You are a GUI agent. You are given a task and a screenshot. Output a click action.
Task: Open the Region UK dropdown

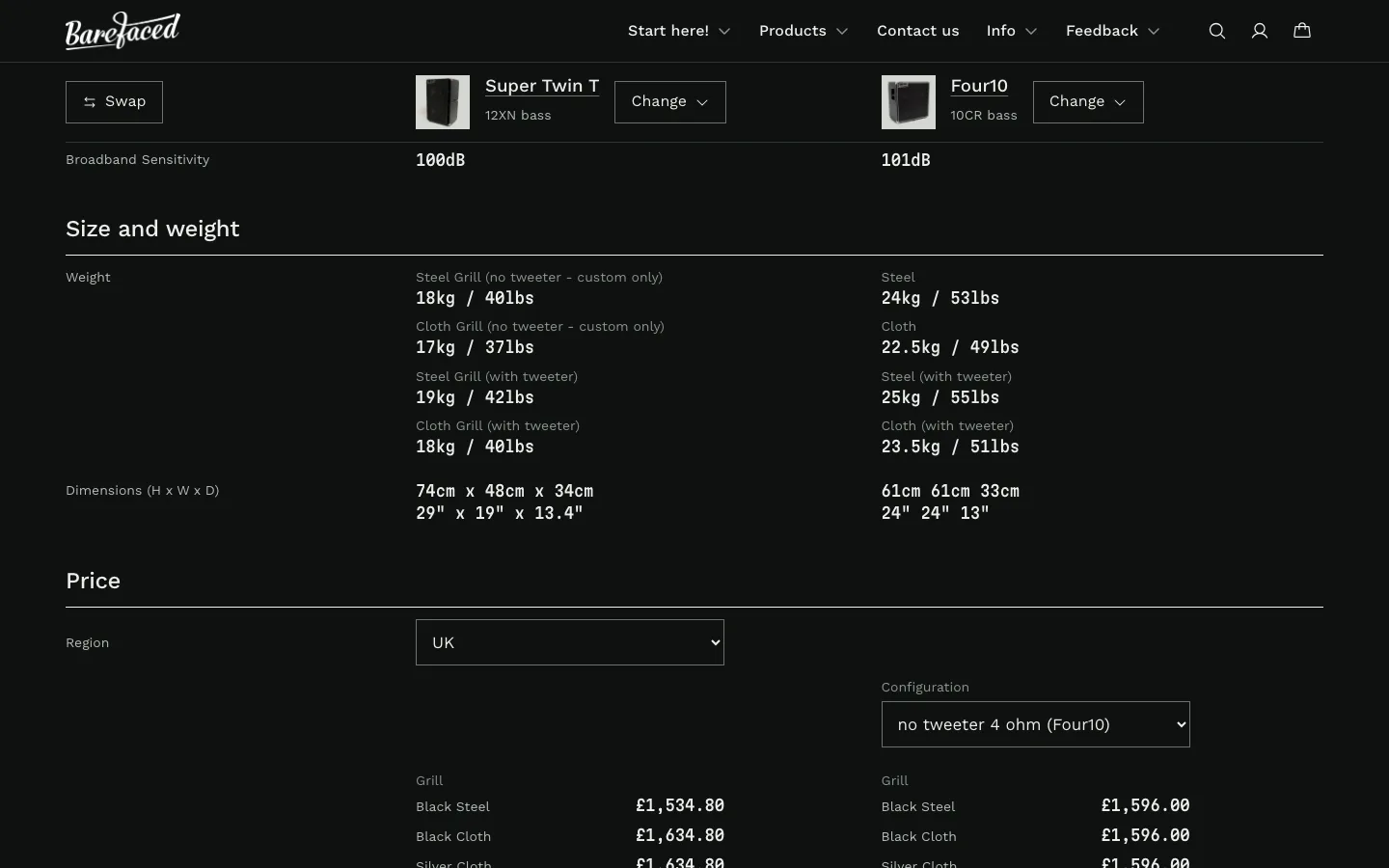click(570, 642)
